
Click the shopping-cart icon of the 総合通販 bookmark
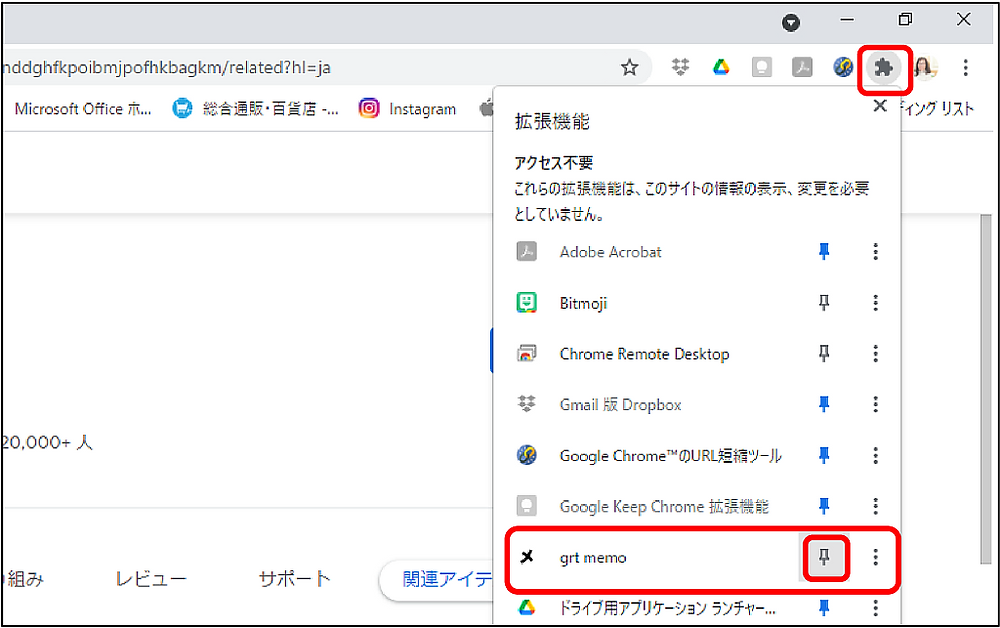point(182,108)
